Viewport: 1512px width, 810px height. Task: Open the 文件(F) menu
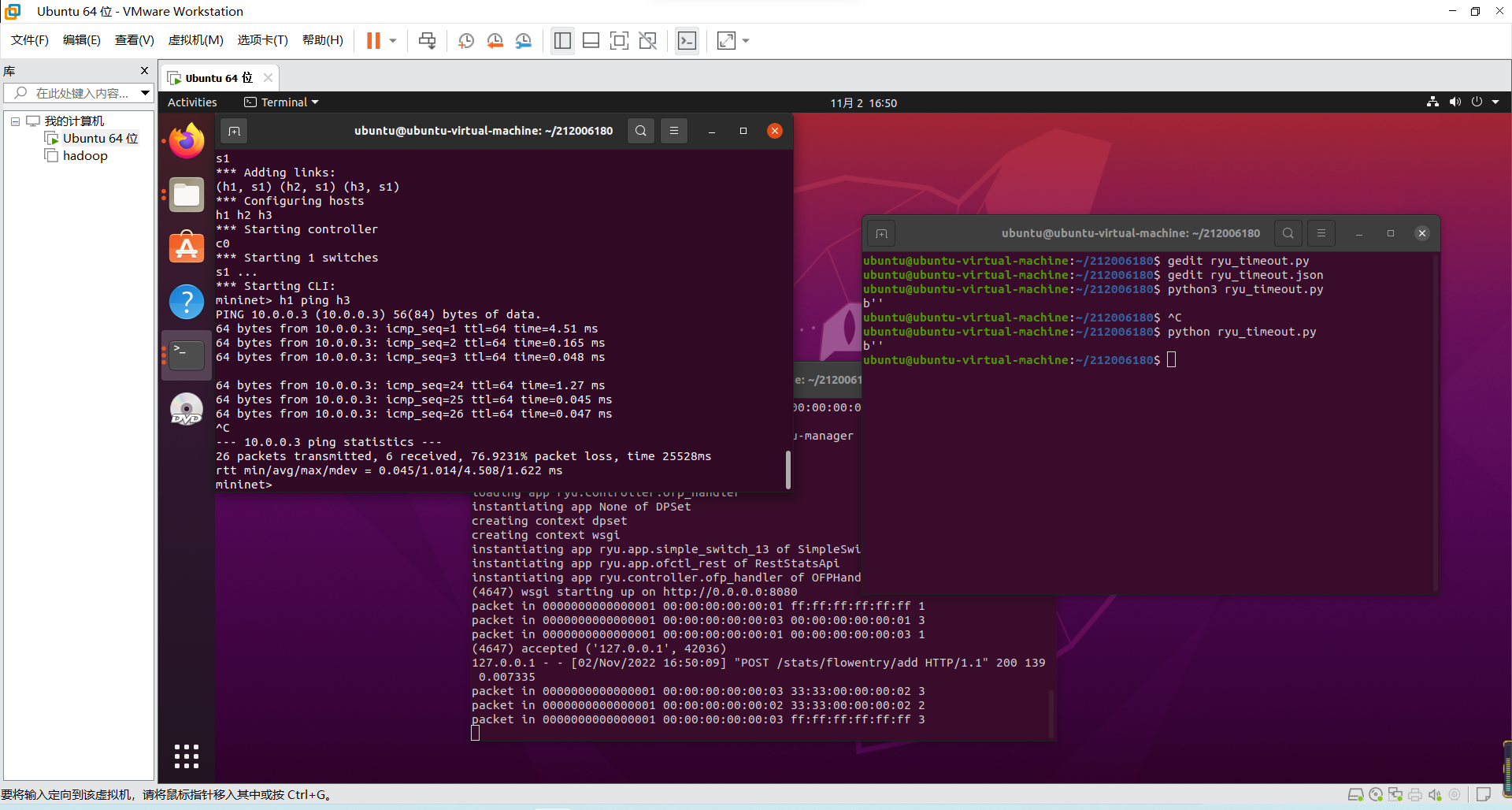pyautogui.click(x=30, y=40)
